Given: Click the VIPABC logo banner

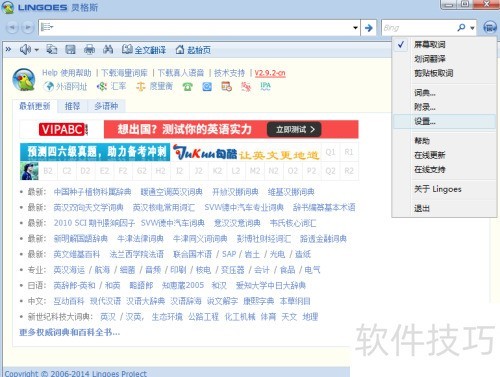Looking at the screenshot, I should click(x=63, y=129).
